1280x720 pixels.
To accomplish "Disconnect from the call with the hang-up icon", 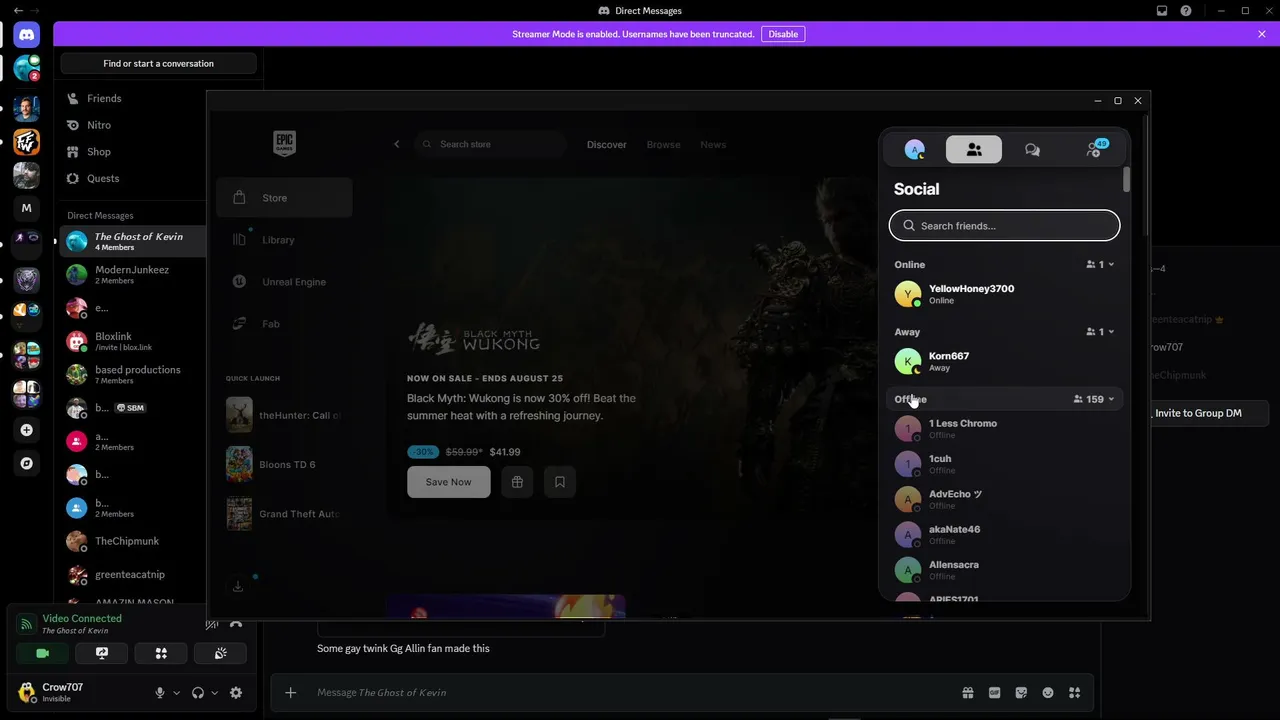I will pyautogui.click(x=236, y=624).
